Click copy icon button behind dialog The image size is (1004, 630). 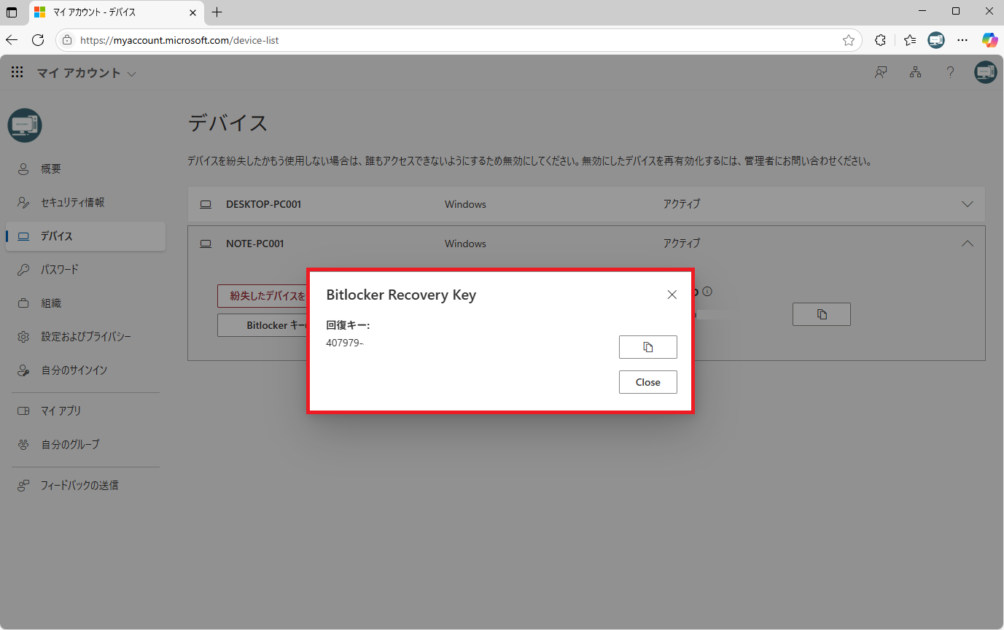click(822, 314)
